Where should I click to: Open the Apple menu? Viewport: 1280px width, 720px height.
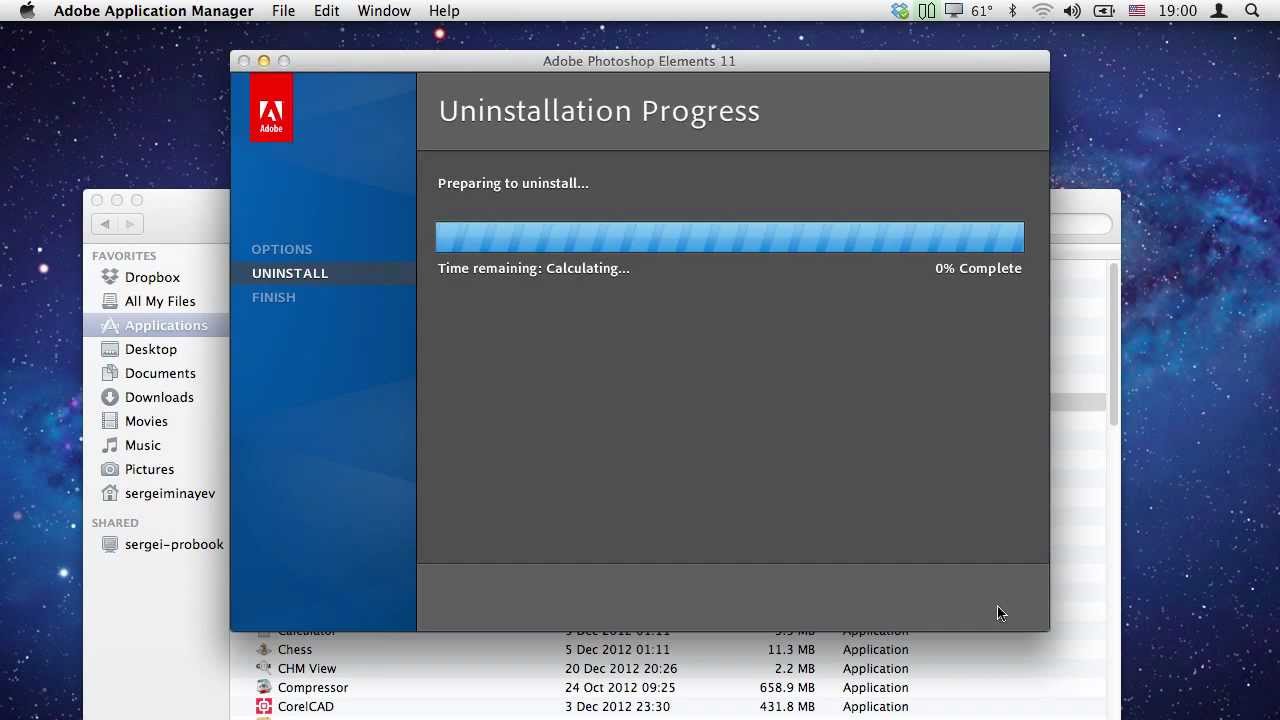[x=27, y=11]
